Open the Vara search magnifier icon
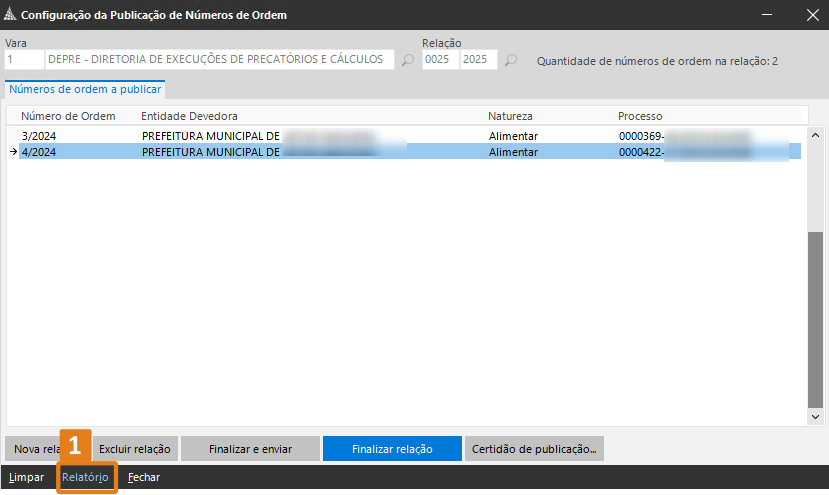This screenshot has height=495, width=829. (408, 60)
